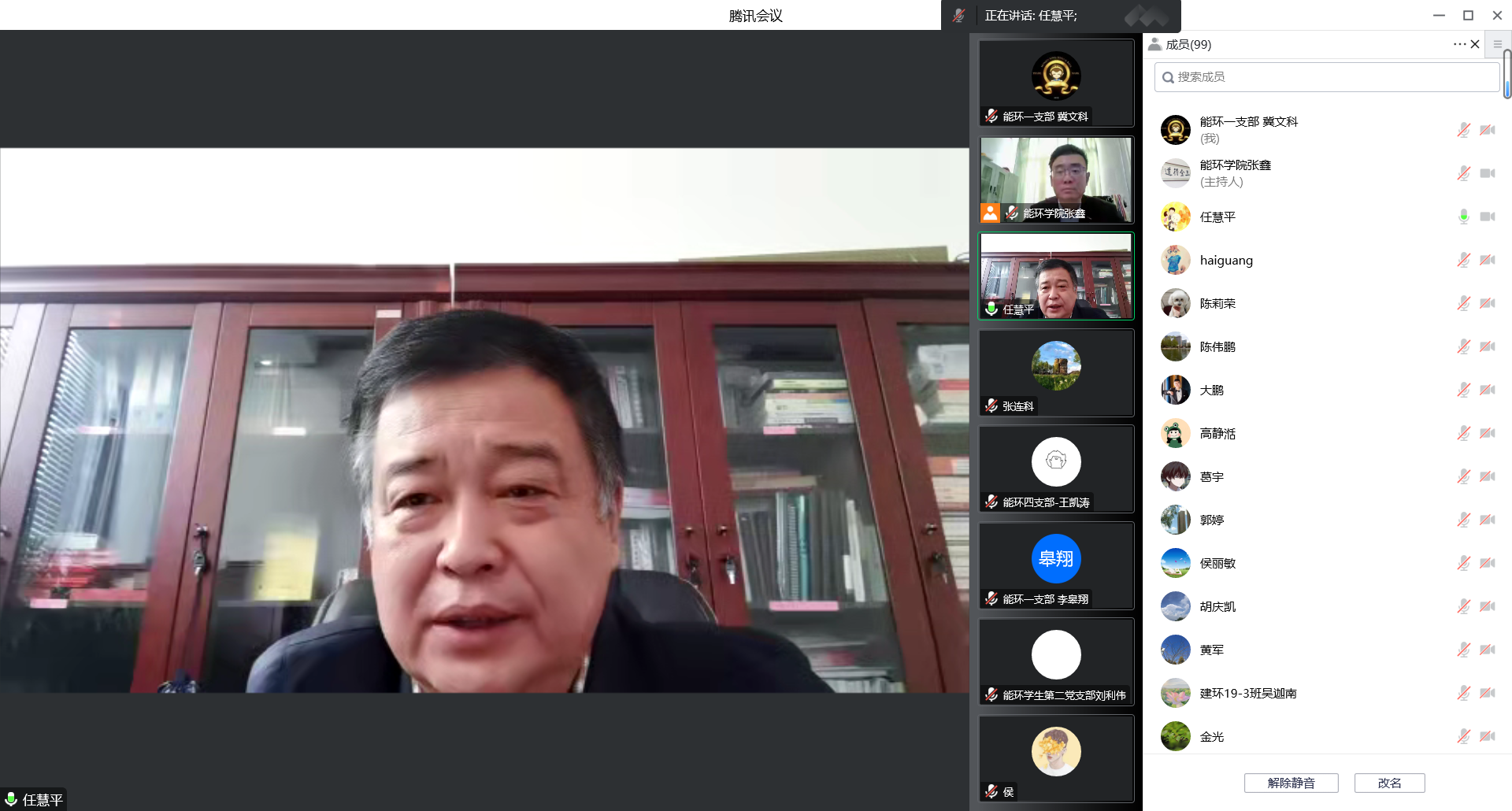Click 张连科 participant tile
The height and width of the screenshot is (811, 1512).
point(1056,372)
